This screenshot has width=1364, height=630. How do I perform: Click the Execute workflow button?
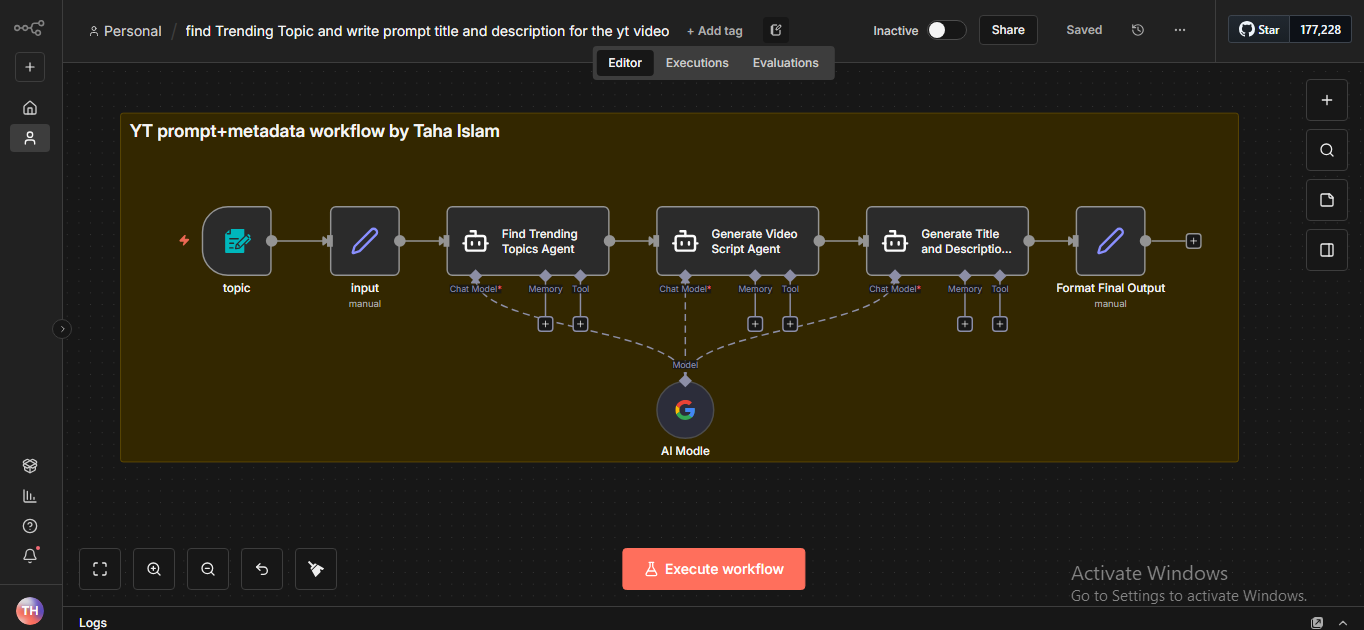click(713, 569)
